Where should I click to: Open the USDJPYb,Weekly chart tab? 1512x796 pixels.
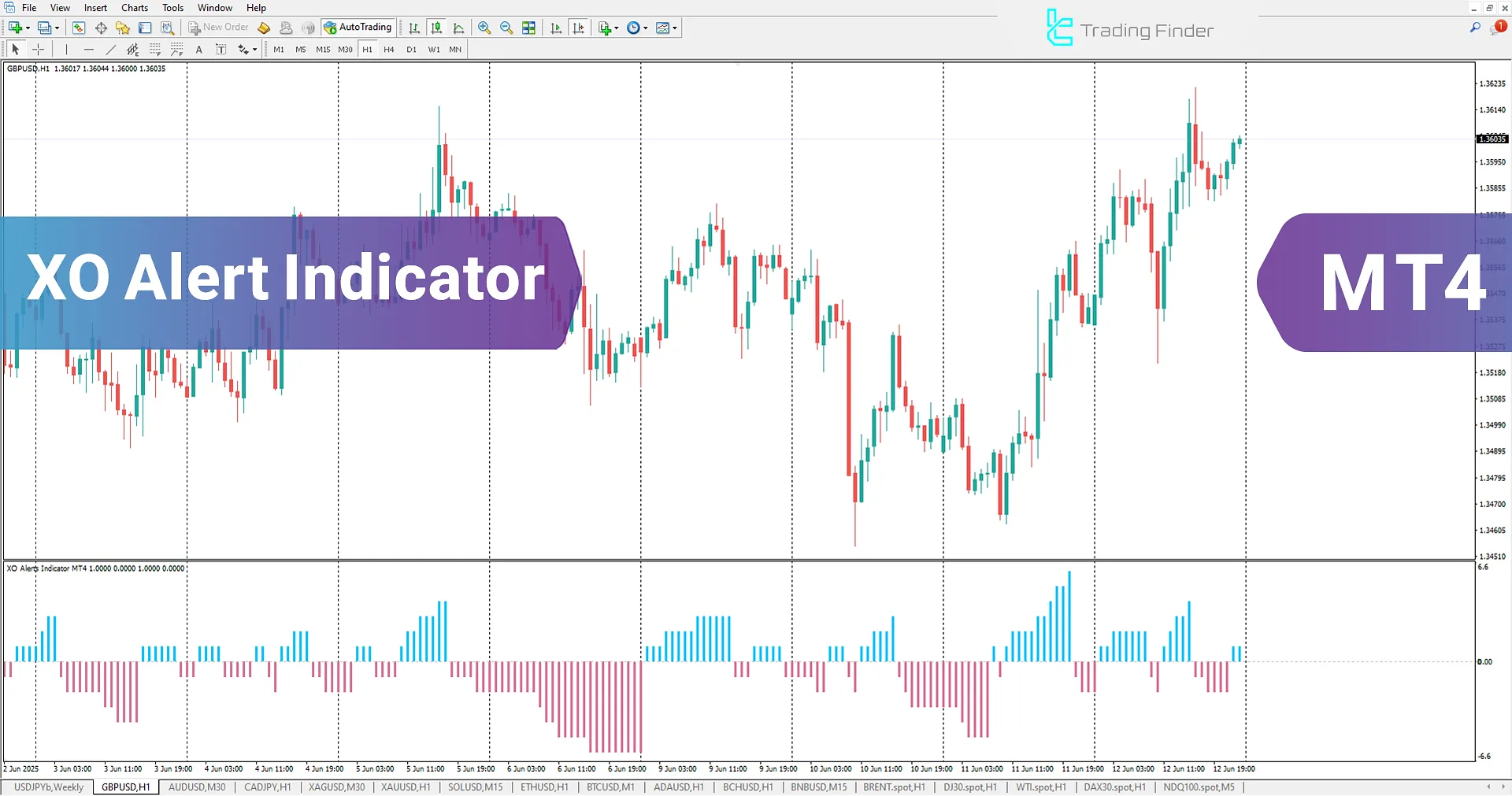(x=49, y=787)
